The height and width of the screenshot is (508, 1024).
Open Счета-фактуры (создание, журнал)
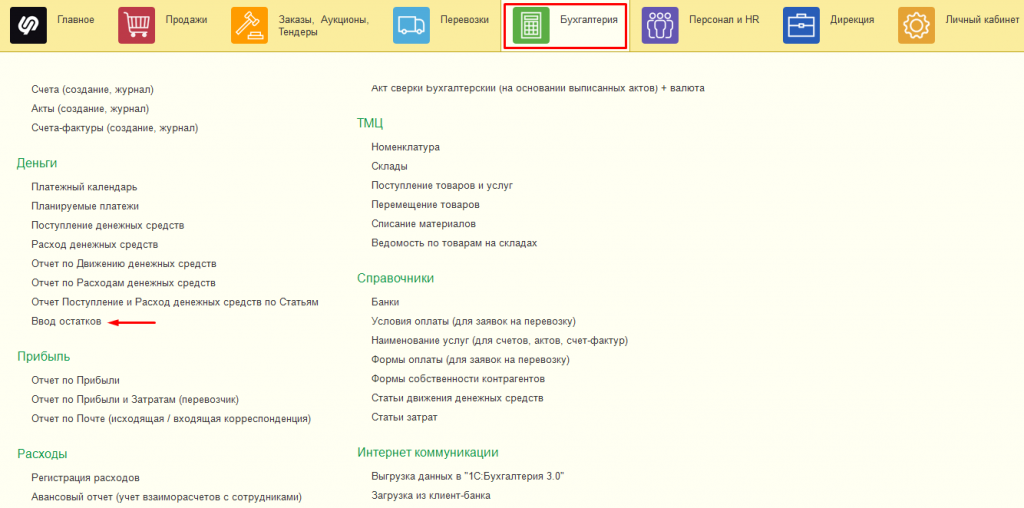(x=114, y=128)
